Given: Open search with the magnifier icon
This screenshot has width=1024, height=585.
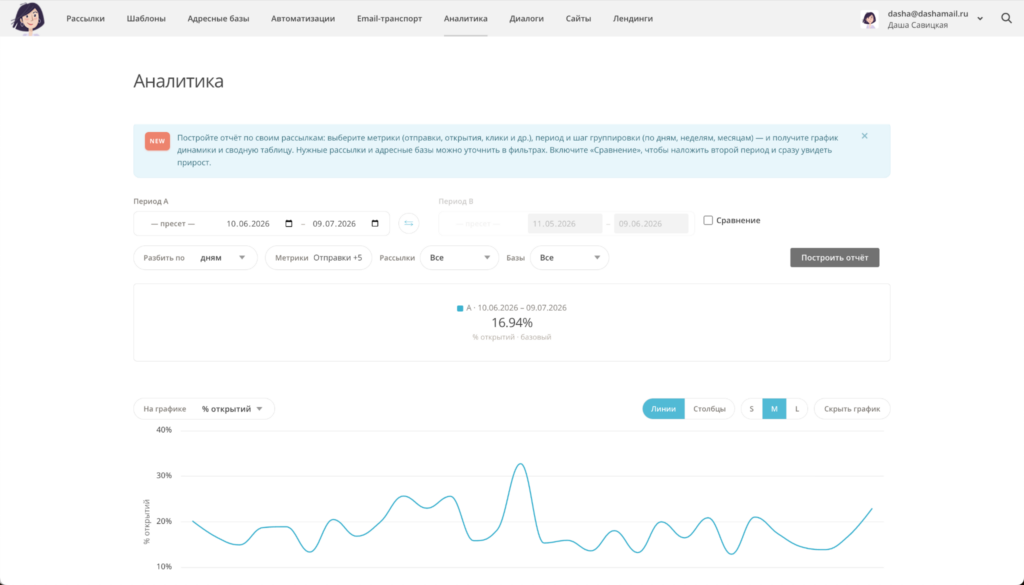Looking at the screenshot, I should click(1006, 18).
